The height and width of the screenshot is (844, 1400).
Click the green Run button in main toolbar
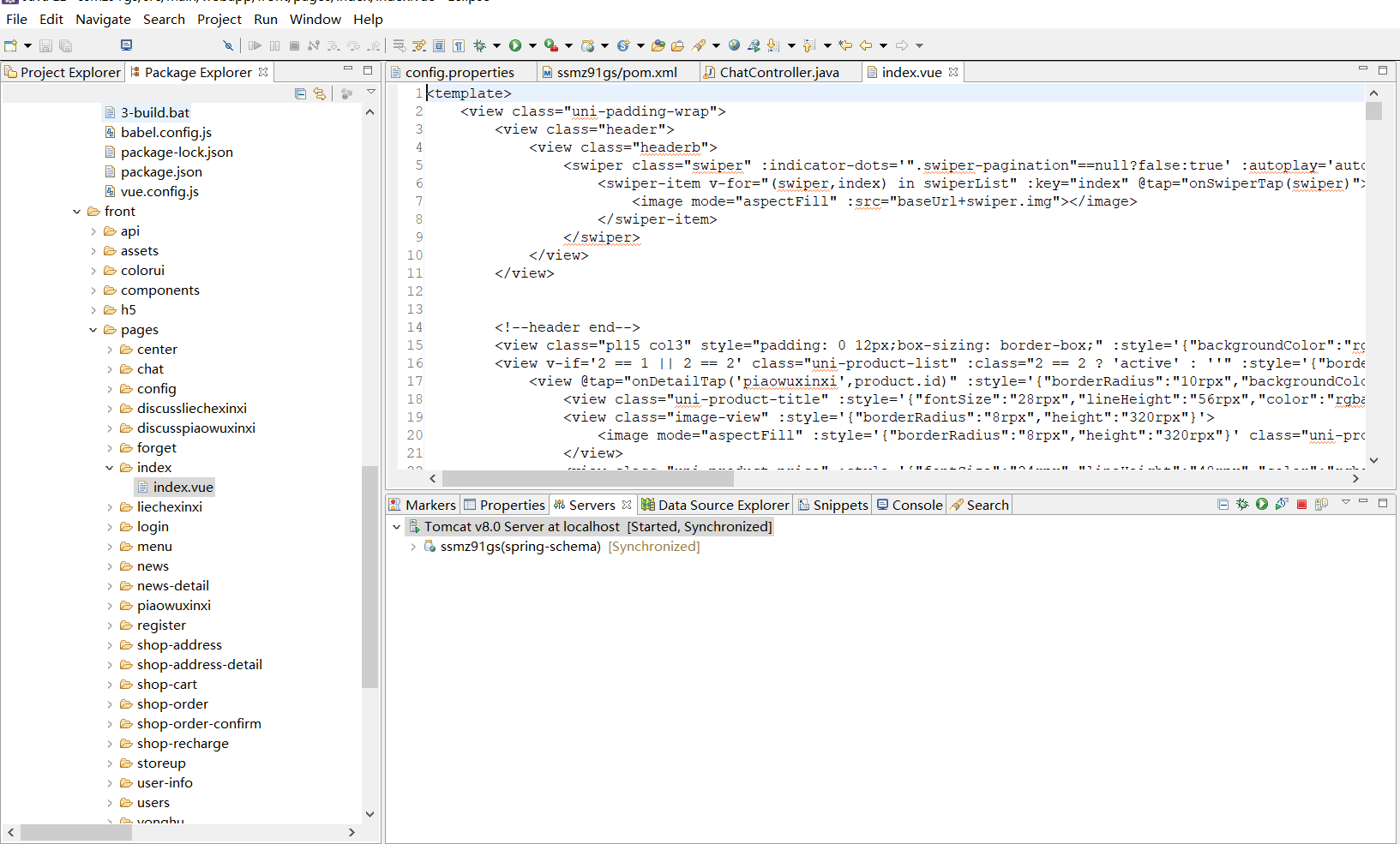click(x=515, y=45)
